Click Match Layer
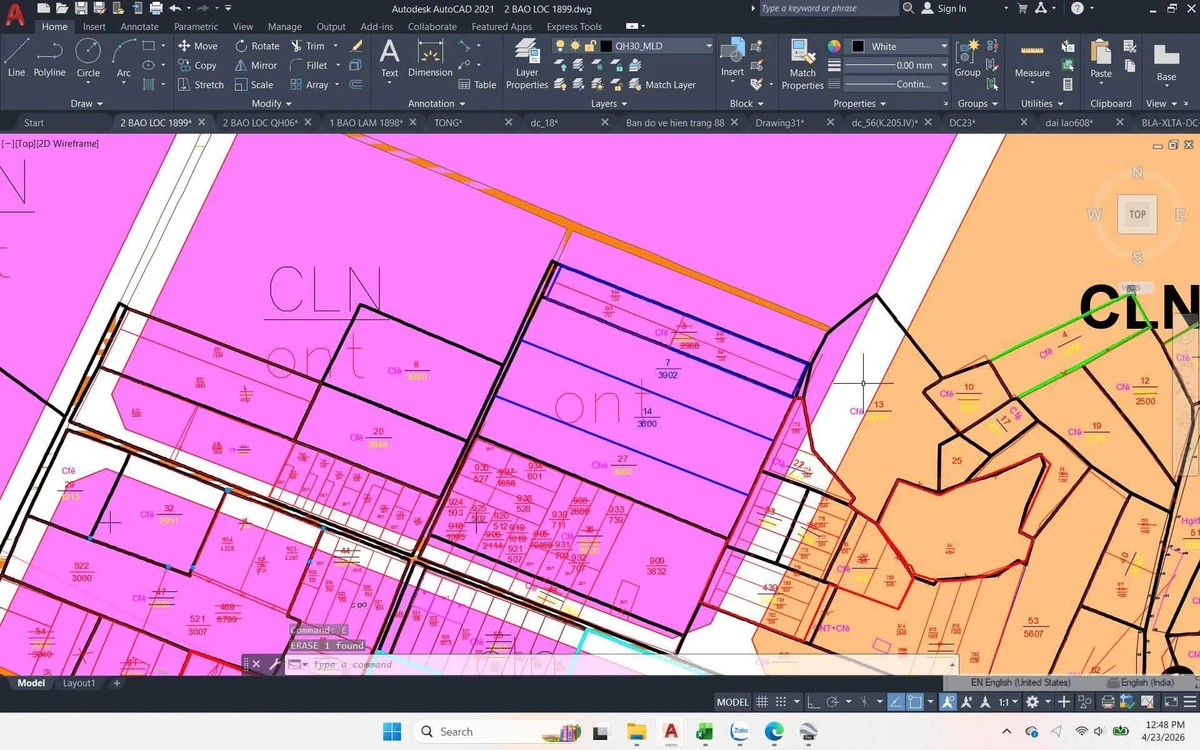Screen dimensions: 1200x750 (x=661, y=85)
